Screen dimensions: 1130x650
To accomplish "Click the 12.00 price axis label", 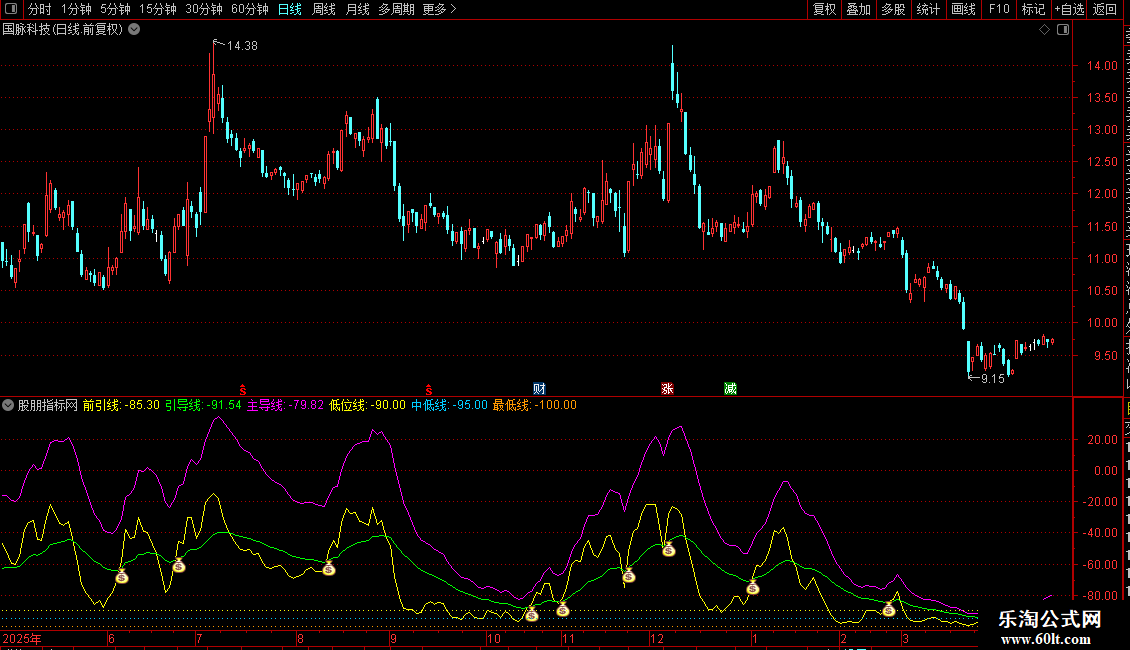I will pos(1102,194).
